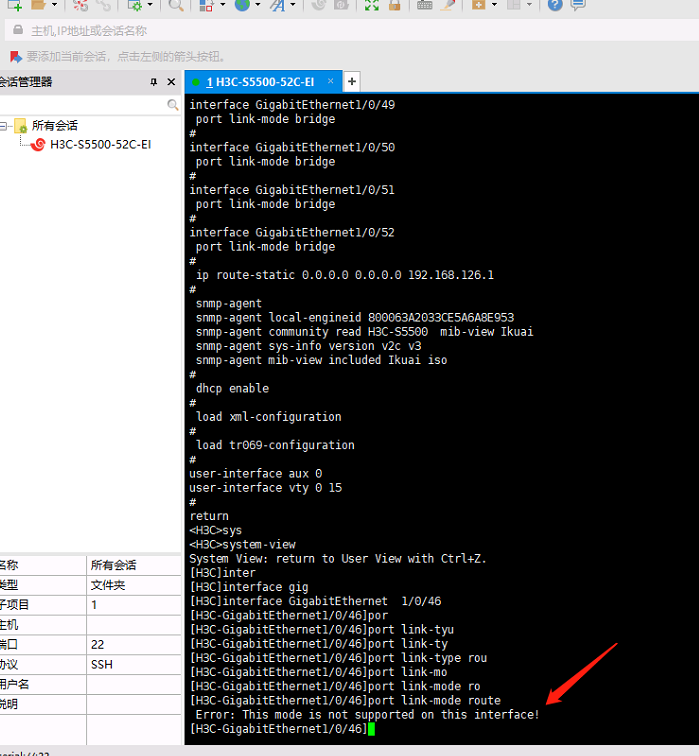Viewport: 699px width, 756px height.
Task: Click the 'port link-mode route' command line
Action: [x=345, y=700]
